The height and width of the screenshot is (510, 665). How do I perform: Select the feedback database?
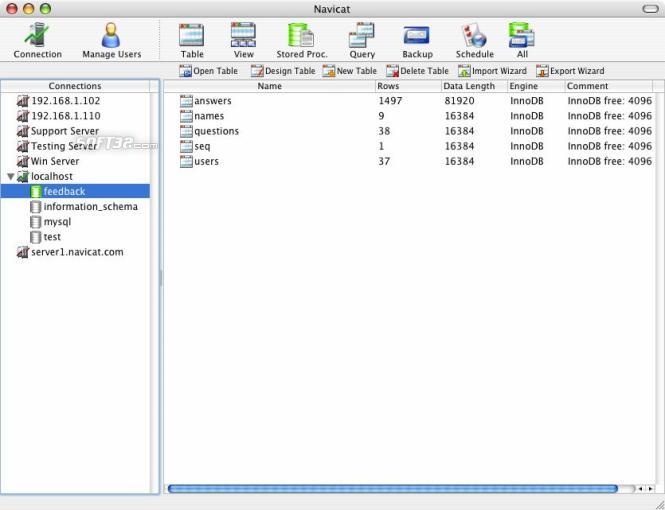tap(75, 191)
